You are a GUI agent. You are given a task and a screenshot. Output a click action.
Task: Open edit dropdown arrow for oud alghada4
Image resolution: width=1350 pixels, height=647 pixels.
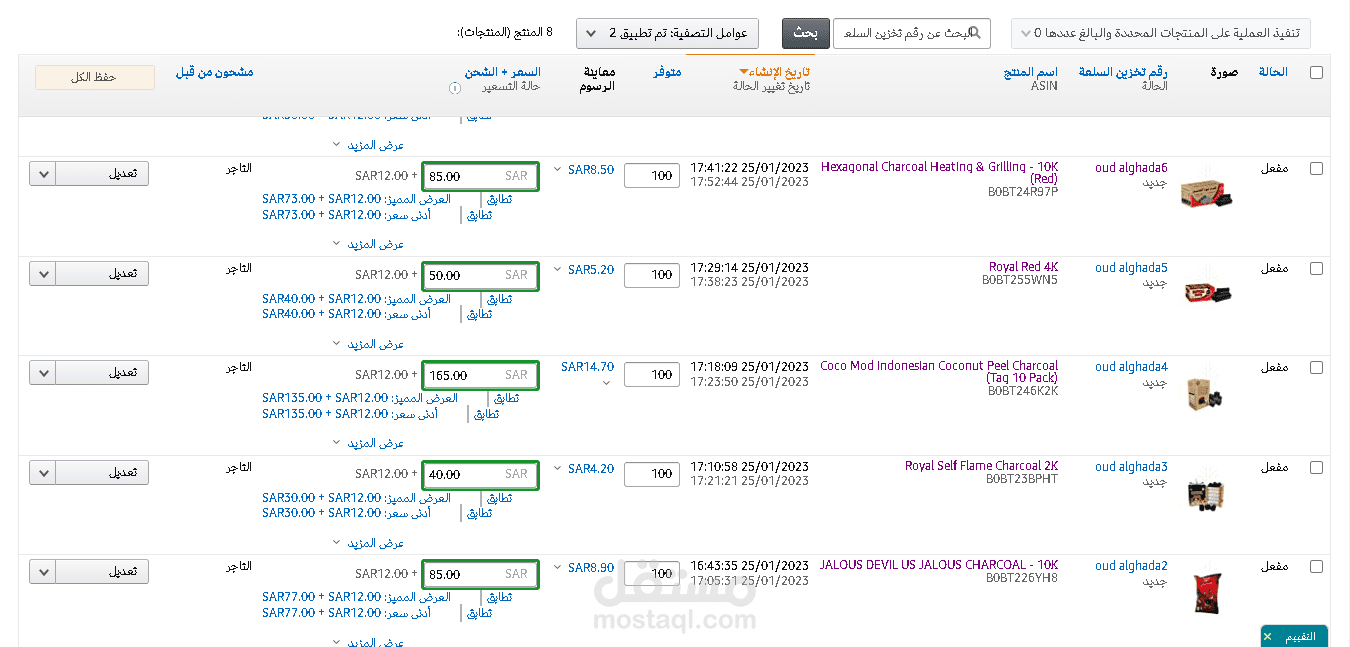click(43, 373)
